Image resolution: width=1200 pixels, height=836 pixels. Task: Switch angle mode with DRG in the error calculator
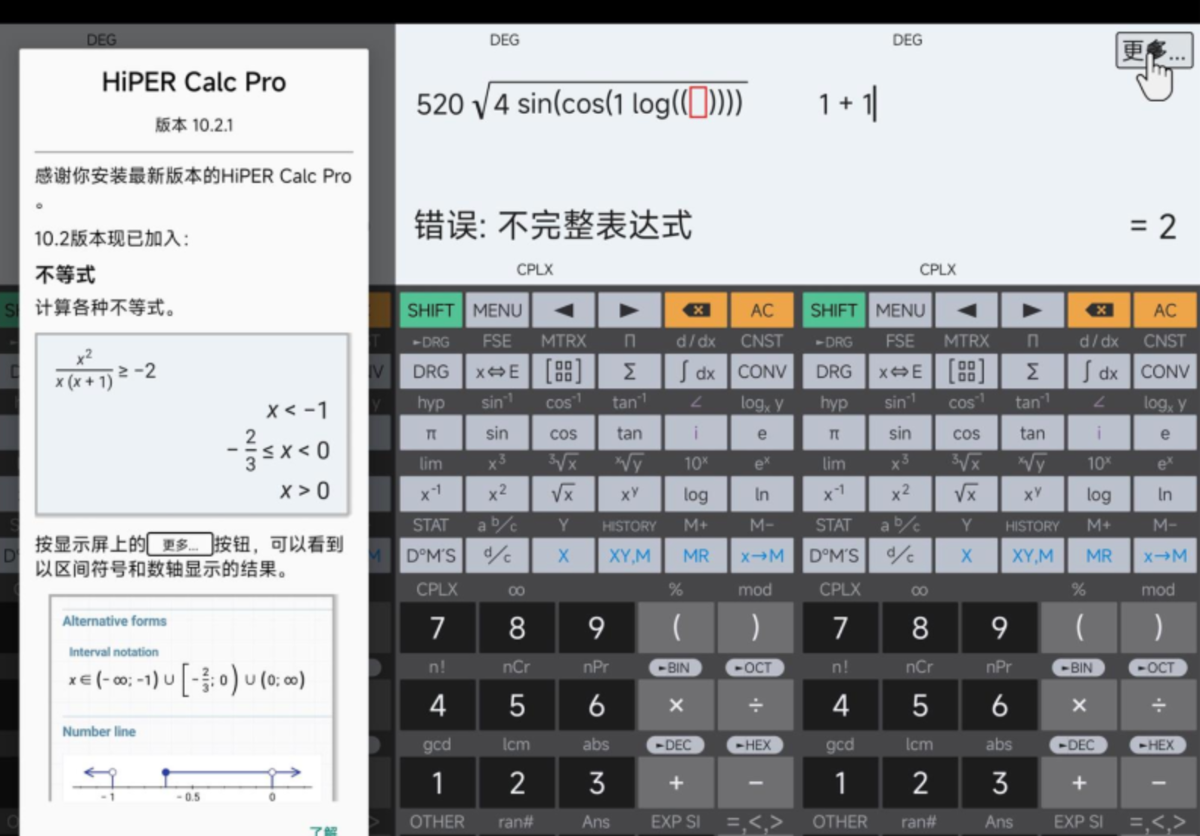(431, 372)
